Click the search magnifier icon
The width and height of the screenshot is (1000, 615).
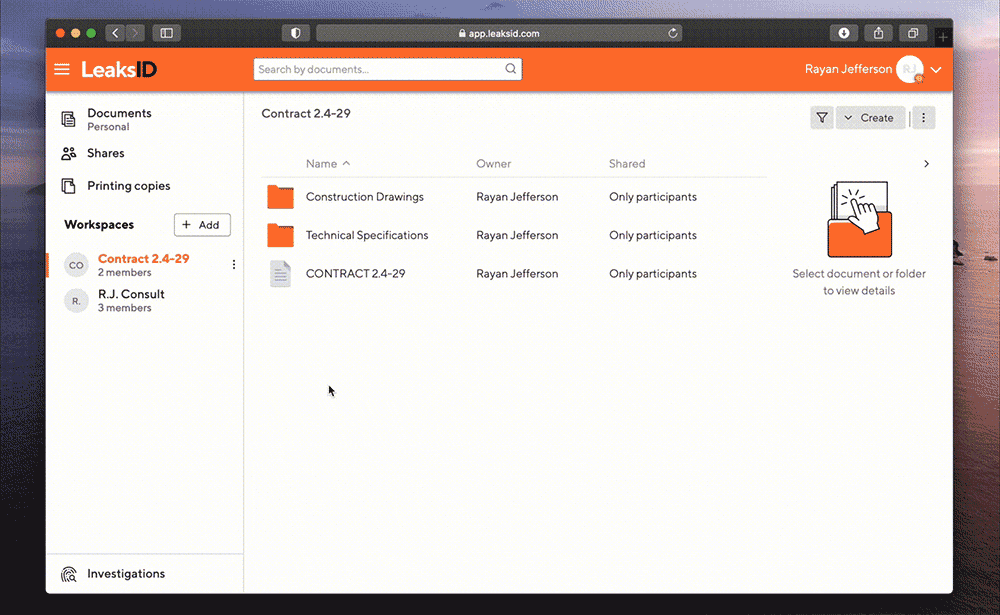coord(511,69)
